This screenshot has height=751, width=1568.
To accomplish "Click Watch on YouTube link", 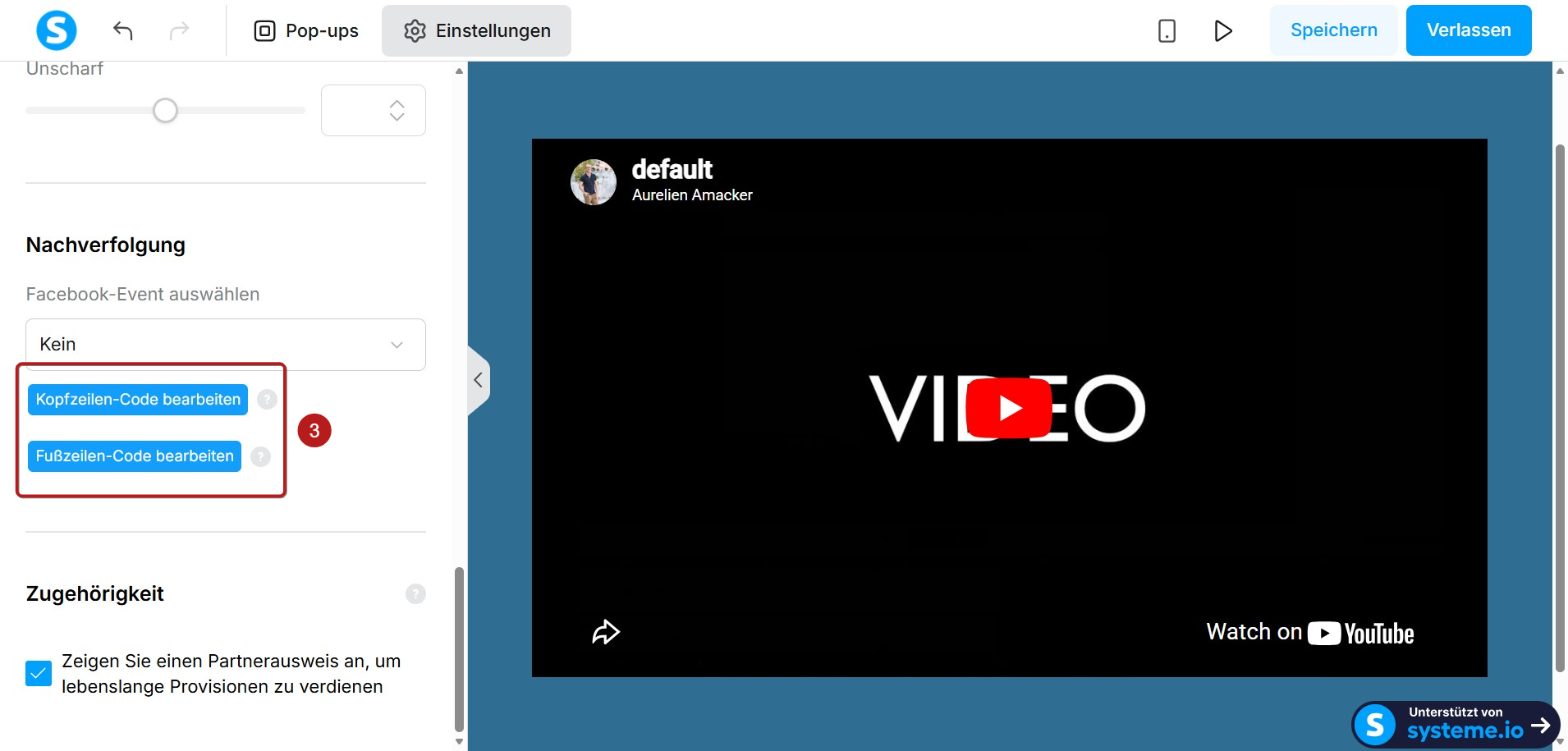I will point(1310,633).
